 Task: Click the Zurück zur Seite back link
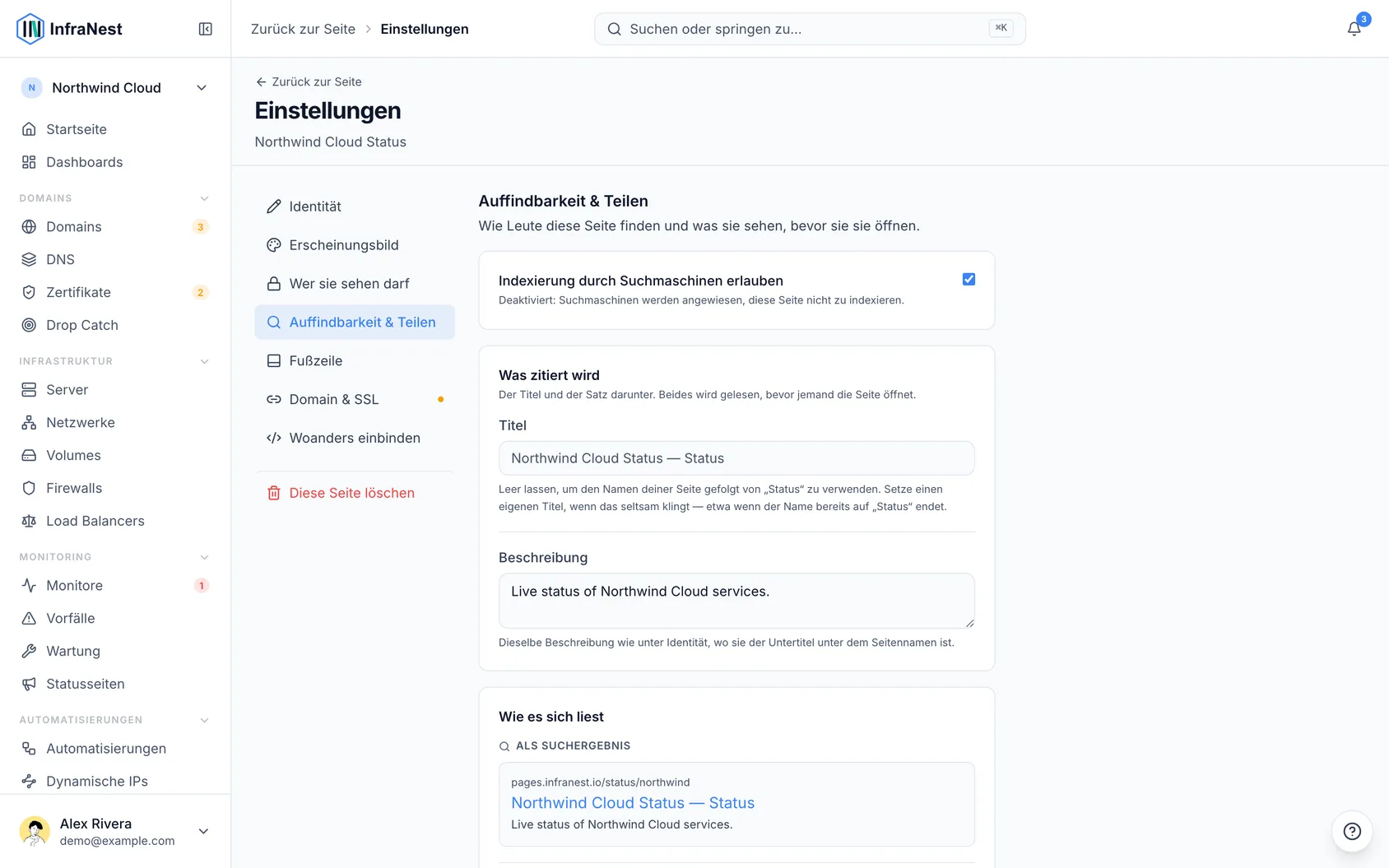pos(309,81)
